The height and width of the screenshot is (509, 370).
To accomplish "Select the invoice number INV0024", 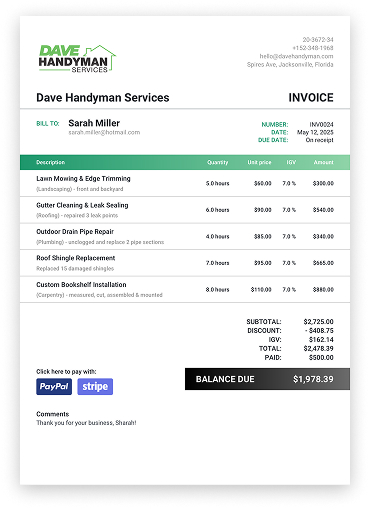I will tap(321, 125).
